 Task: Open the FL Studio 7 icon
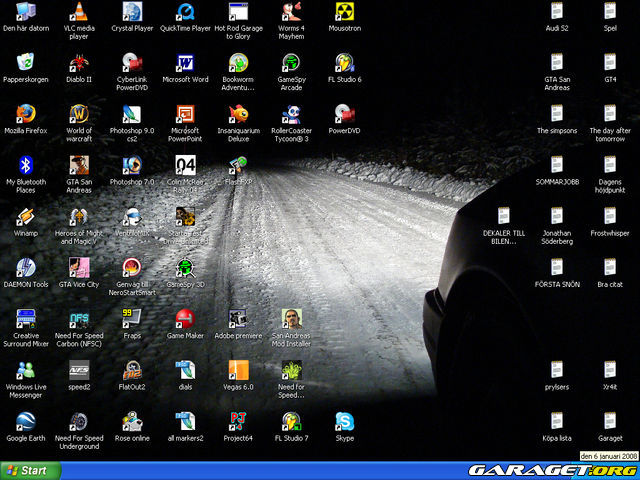pyautogui.click(x=291, y=422)
